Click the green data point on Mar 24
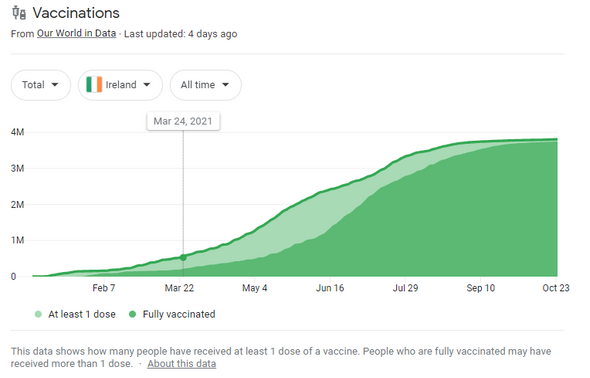590x378 pixels. 183,258
